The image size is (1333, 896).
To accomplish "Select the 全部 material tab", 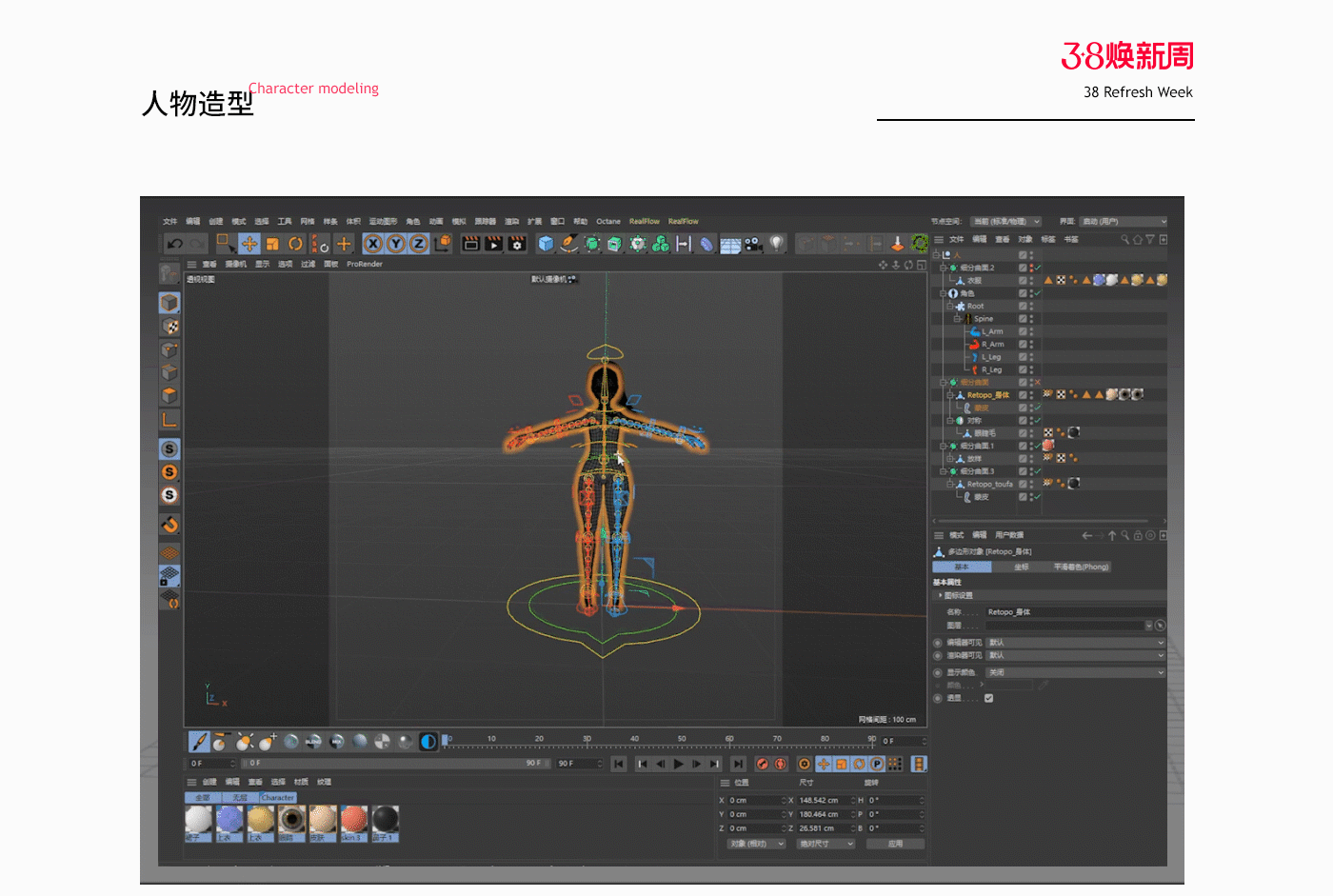I will pos(203,798).
